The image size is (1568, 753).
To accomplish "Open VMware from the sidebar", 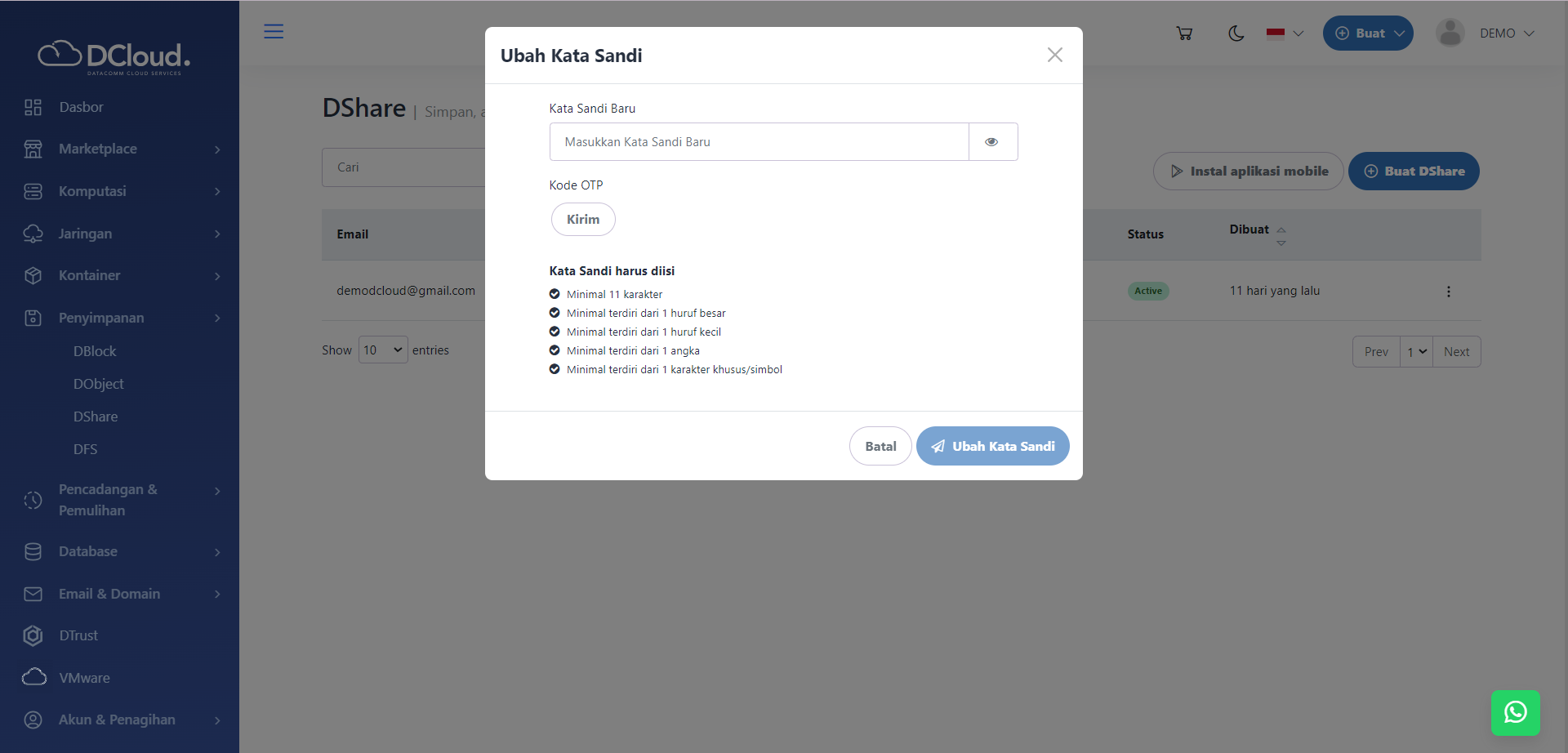I will (x=84, y=678).
